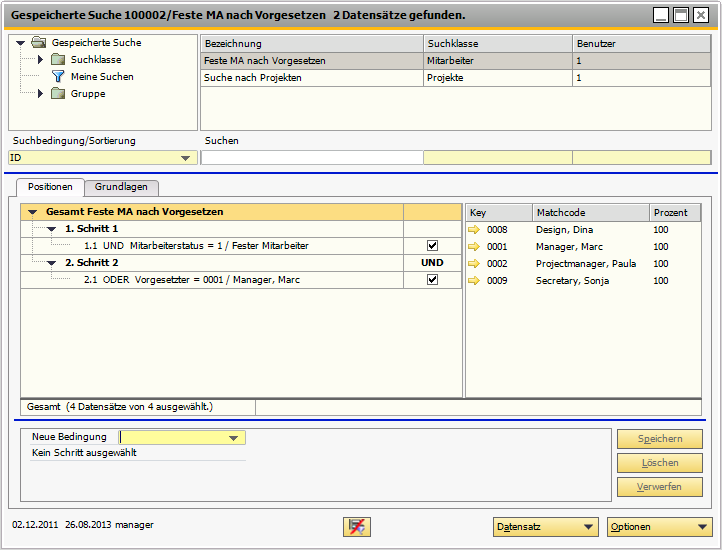The image size is (722, 550).
Task: Click the crossed-out filter icon at bottom
Action: click(356, 527)
